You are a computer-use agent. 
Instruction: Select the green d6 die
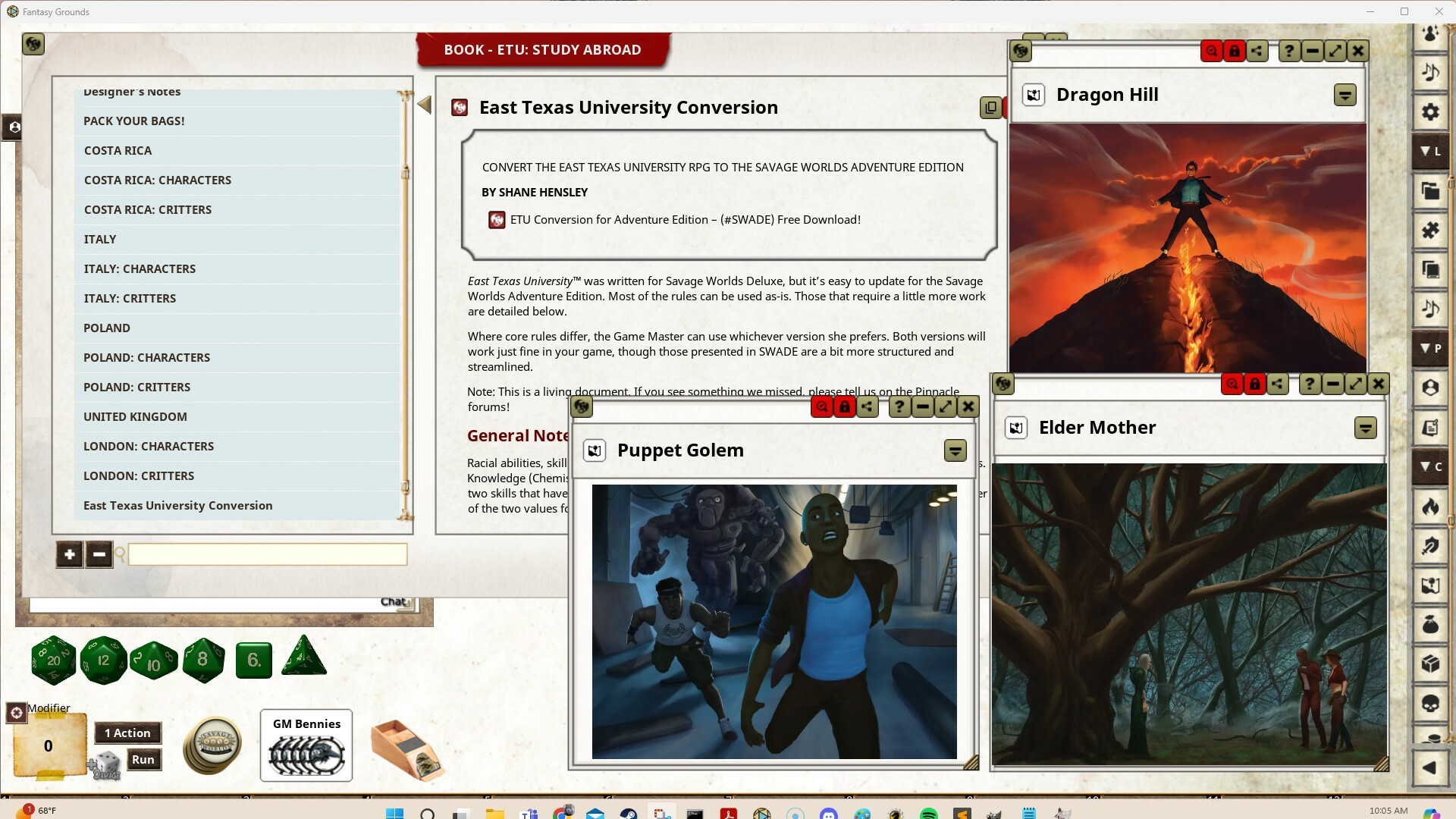click(253, 659)
